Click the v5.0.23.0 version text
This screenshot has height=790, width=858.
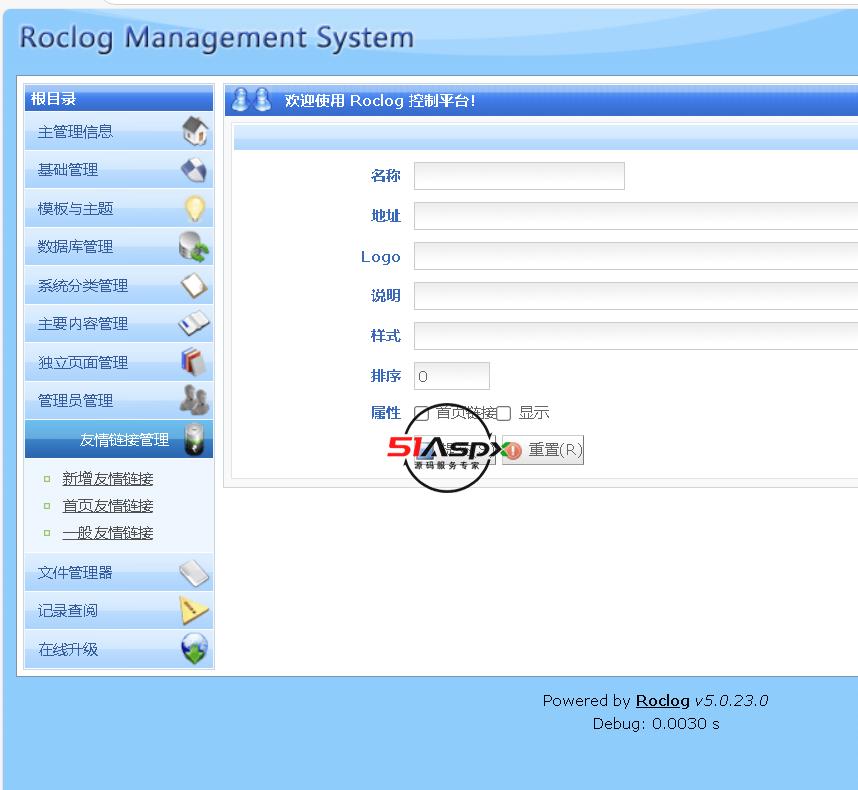[731, 701]
